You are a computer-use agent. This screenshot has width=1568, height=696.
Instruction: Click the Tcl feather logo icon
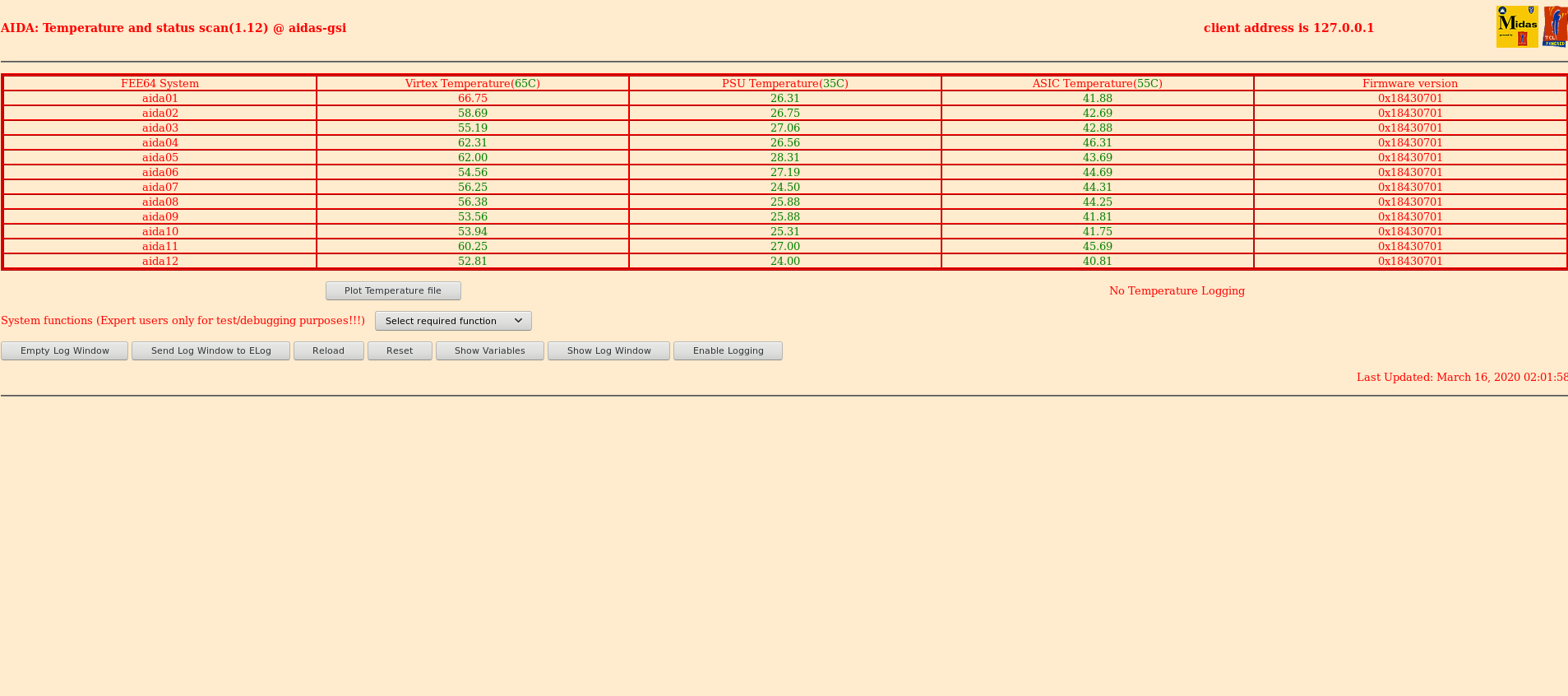pos(1555,27)
